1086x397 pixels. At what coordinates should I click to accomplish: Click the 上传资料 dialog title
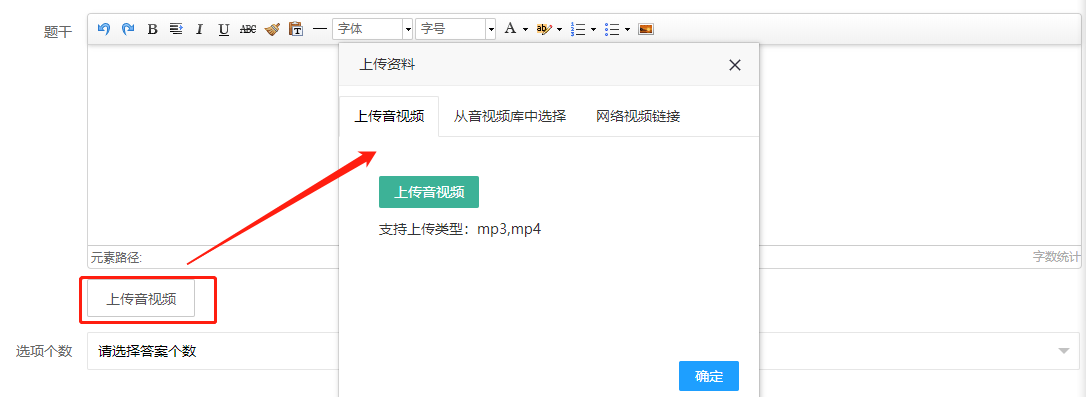click(387, 65)
